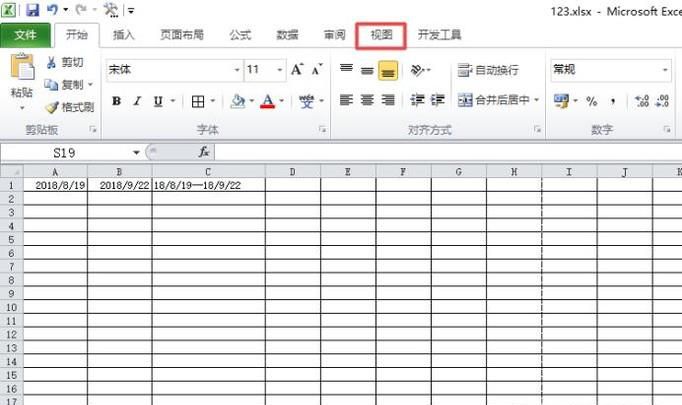682x405 pixels.
Task: Toggle Italic formatting
Action: 137,101
